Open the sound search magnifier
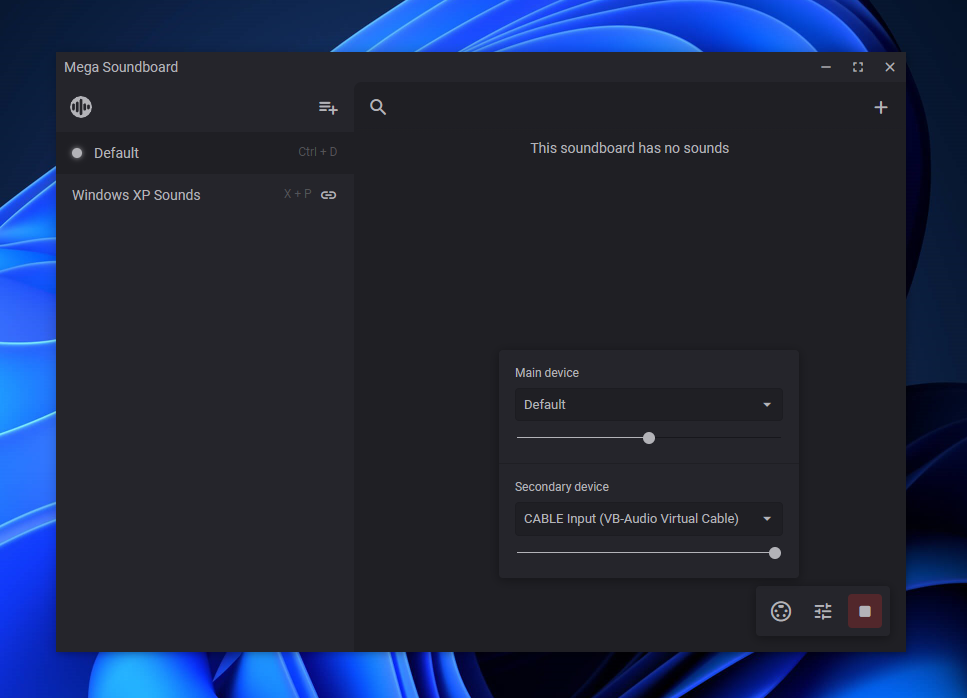 (x=378, y=107)
